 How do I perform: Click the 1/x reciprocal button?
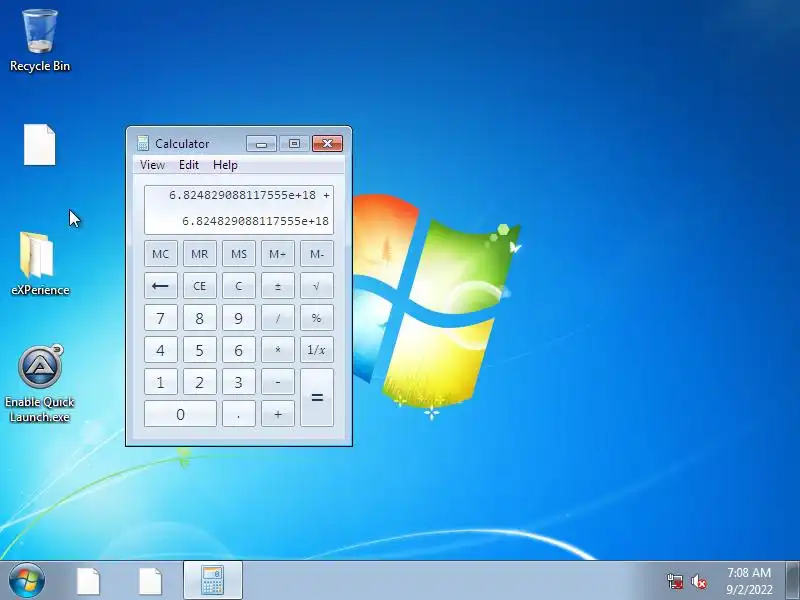[317, 349]
